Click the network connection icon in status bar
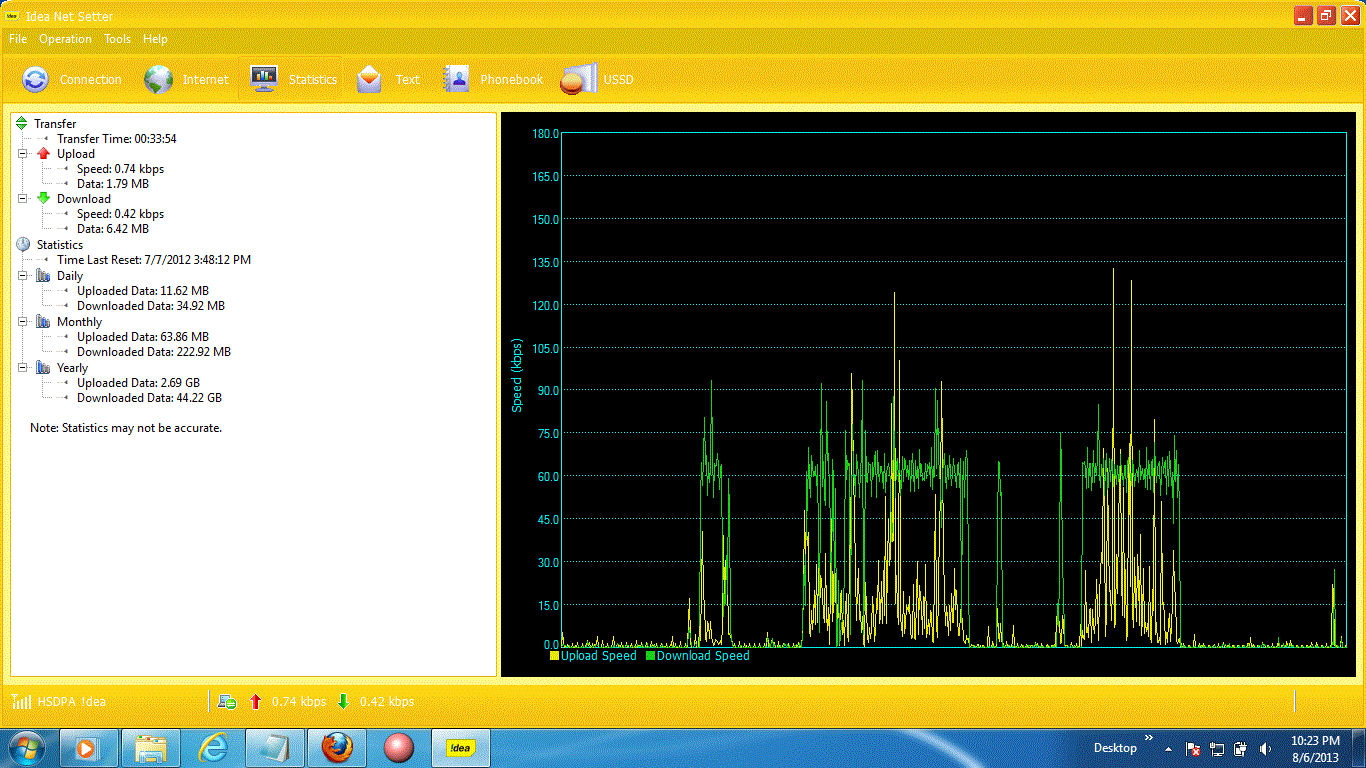Image resolution: width=1366 pixels, height=768 pixels. pos(227,701)
